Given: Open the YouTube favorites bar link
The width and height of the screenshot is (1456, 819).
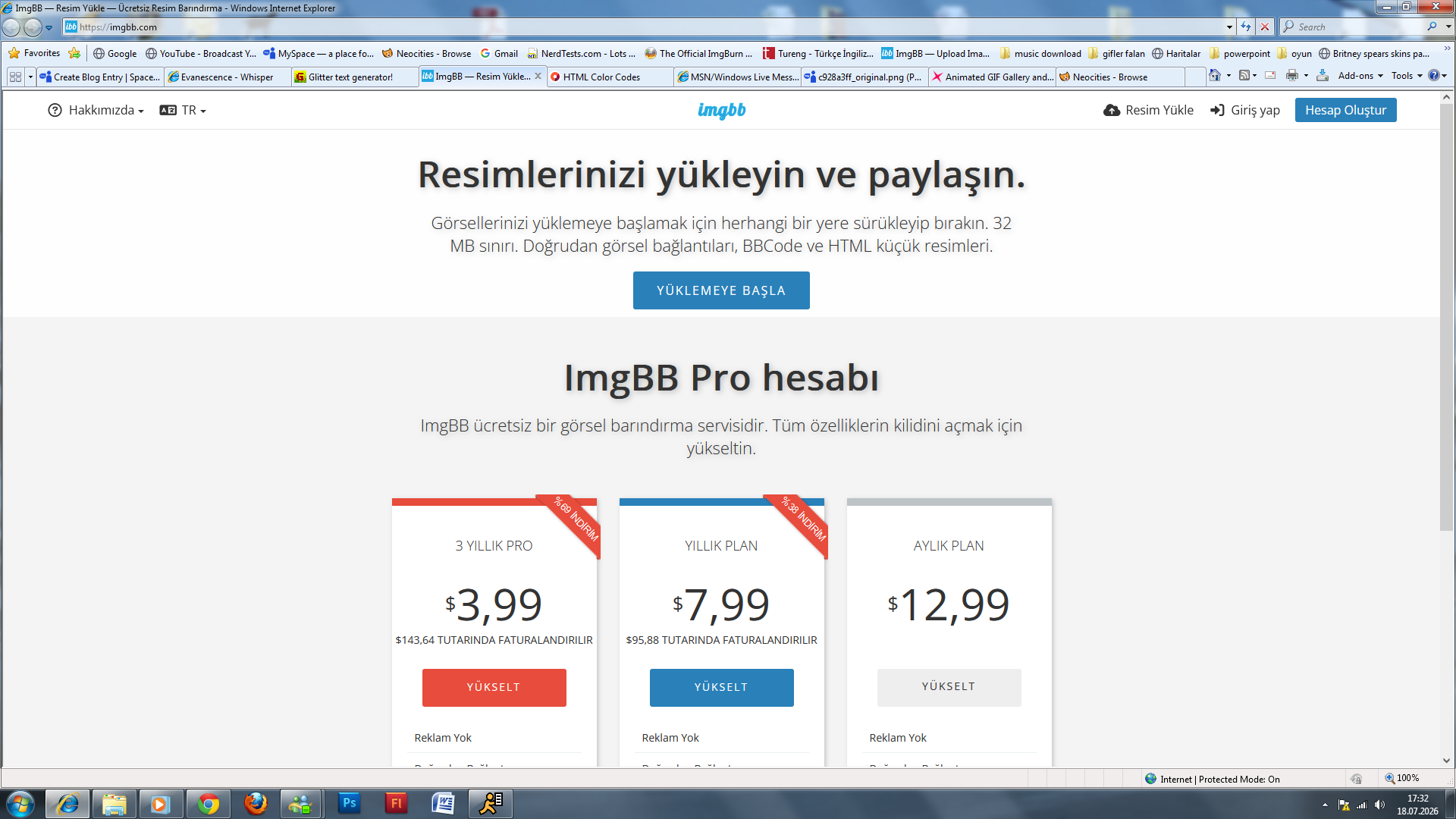Looking at the screenshot, I should [201, 53].
